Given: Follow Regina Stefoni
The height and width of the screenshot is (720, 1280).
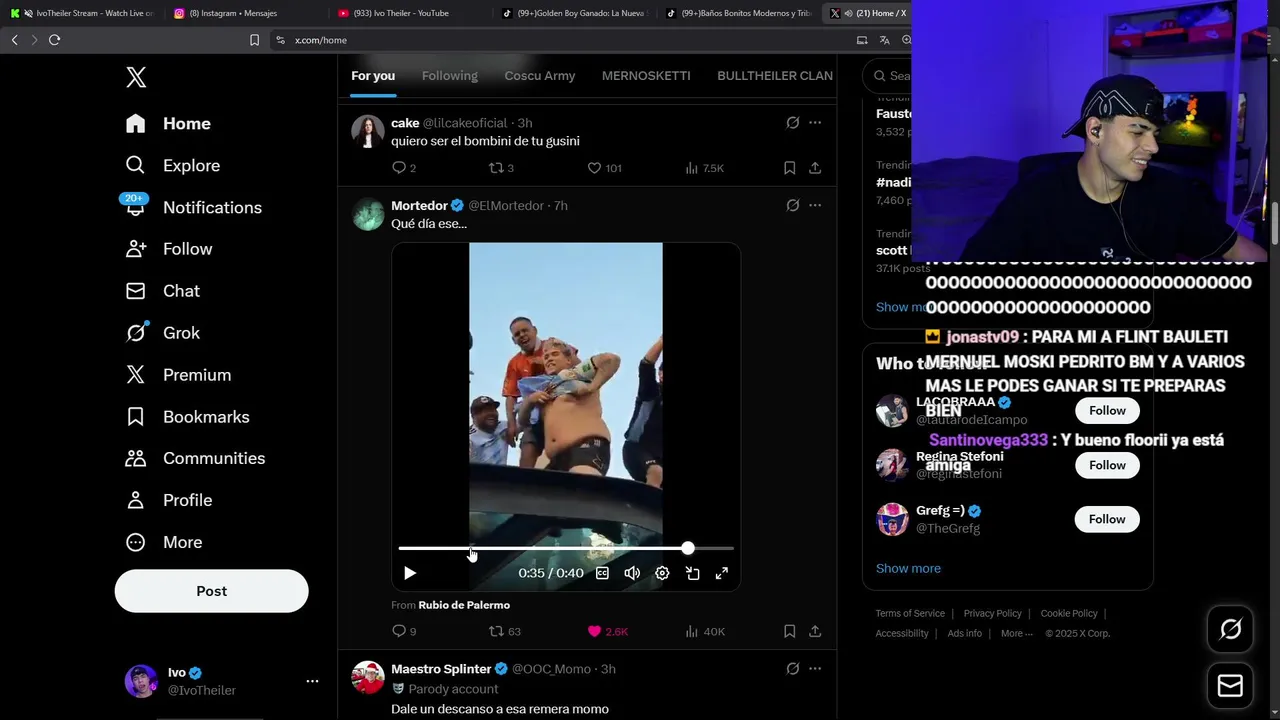Looking at the screenshot, I should pos(1107,465).
